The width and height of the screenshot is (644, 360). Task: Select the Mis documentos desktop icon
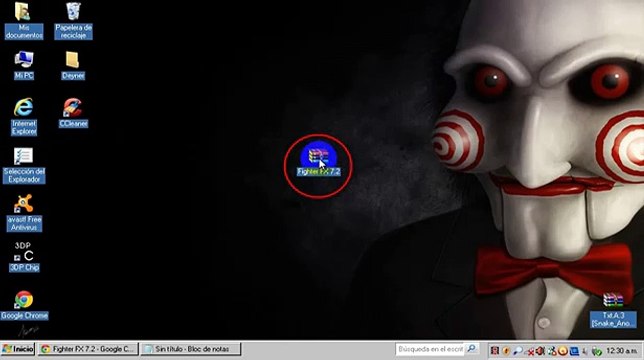click(24, 21)
